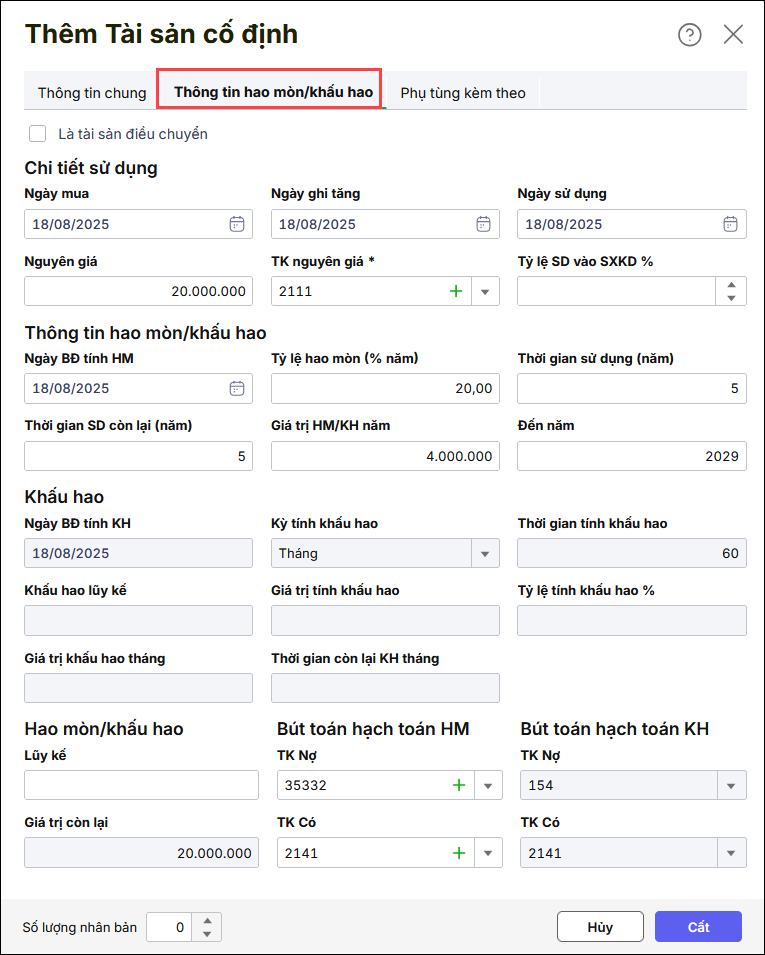Open calendar picker for Ngày mua
This screenshot has height=955, width=765.
tap(237, 224)
